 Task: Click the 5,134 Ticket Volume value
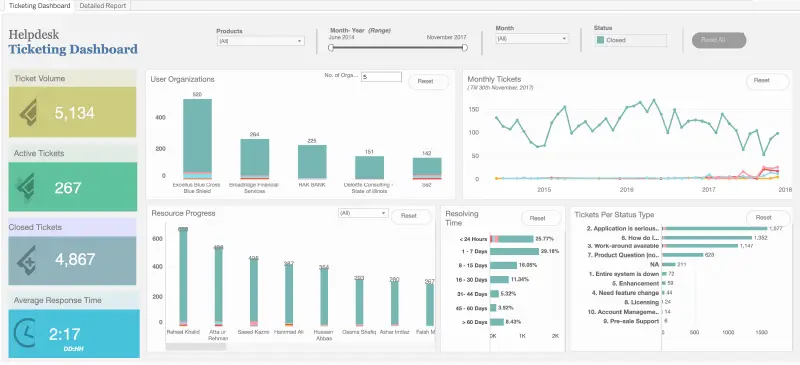click(x=74, y=113)
